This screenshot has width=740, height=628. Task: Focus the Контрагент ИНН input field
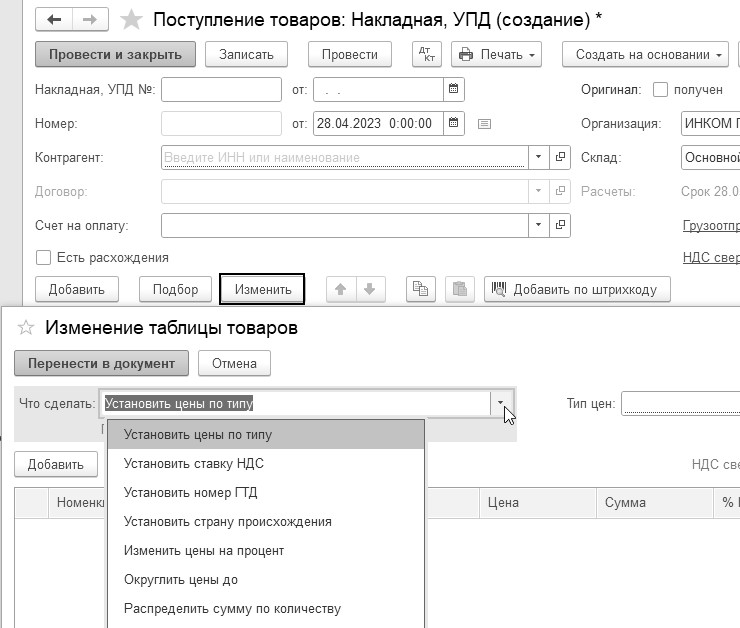pyautogui.click(x=345, y=157)
